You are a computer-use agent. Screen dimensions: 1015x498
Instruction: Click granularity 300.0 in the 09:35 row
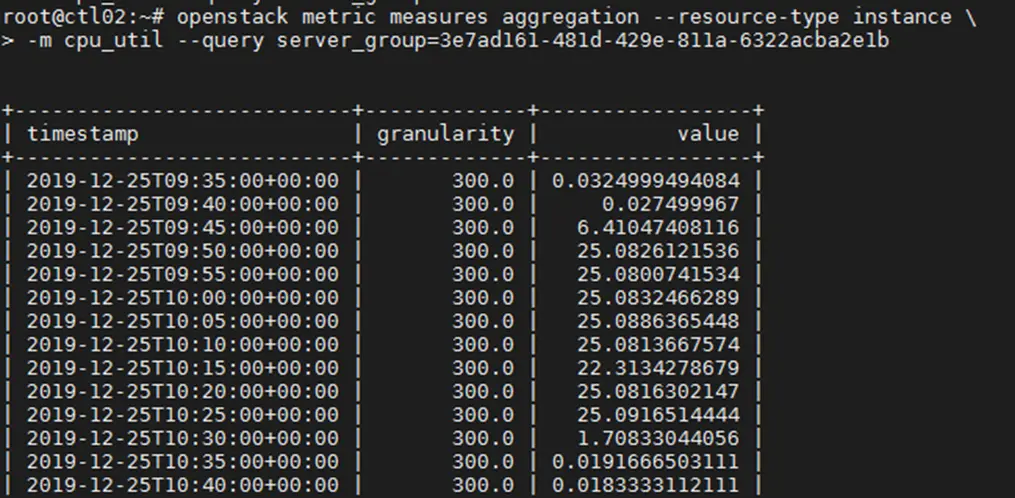pos(483,181)
